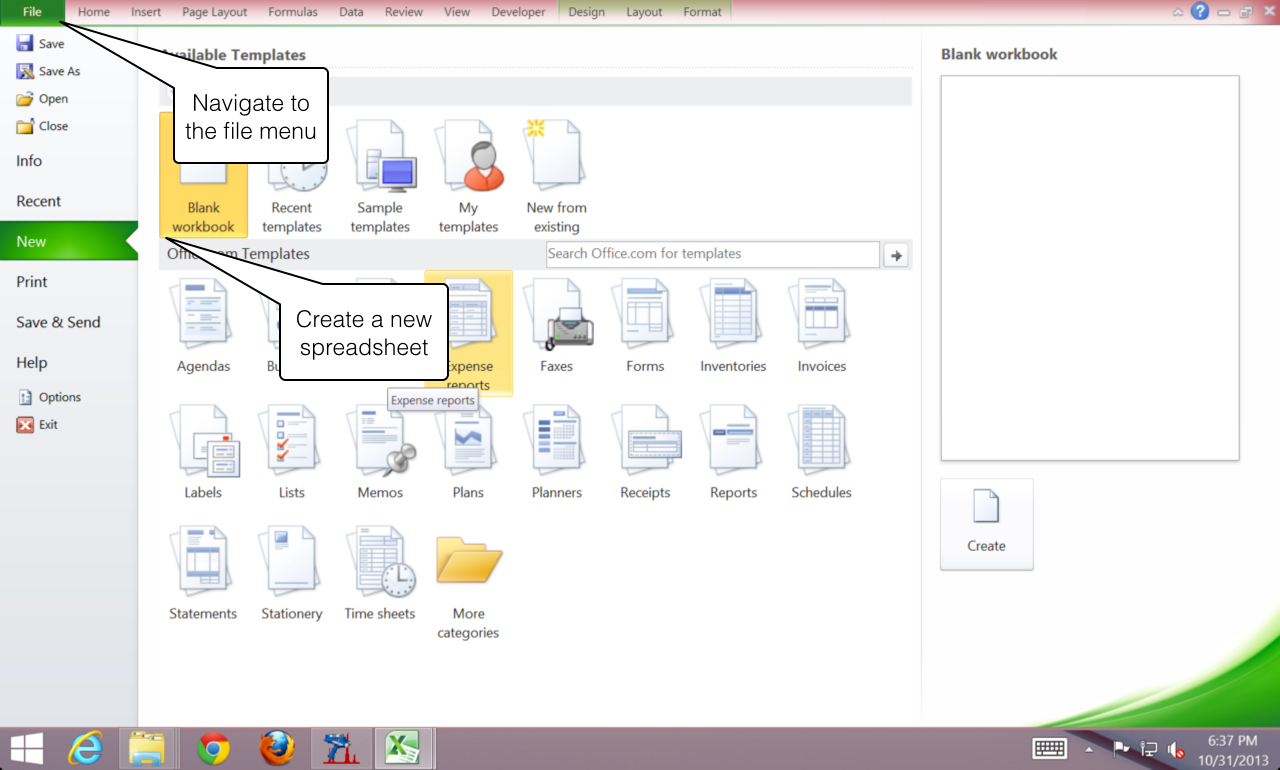Switch to the Developer ribbon tab

coord(518,12)
